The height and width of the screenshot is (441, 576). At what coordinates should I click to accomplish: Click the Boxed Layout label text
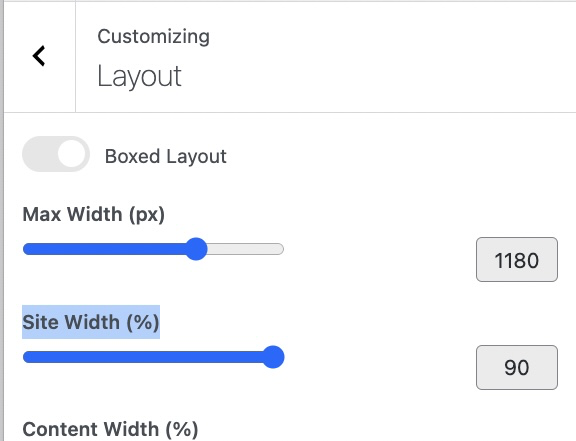(x=166, y=156)
